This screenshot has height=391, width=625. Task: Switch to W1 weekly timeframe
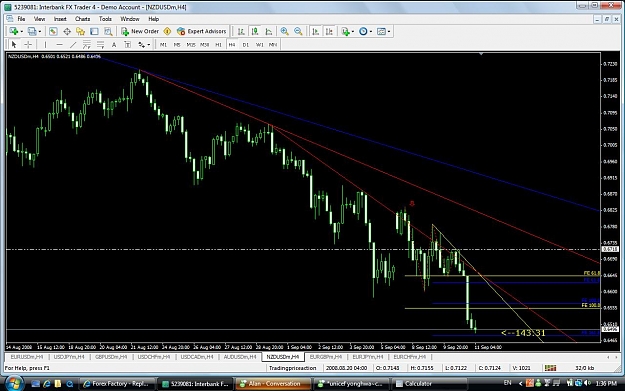point(259,45)
